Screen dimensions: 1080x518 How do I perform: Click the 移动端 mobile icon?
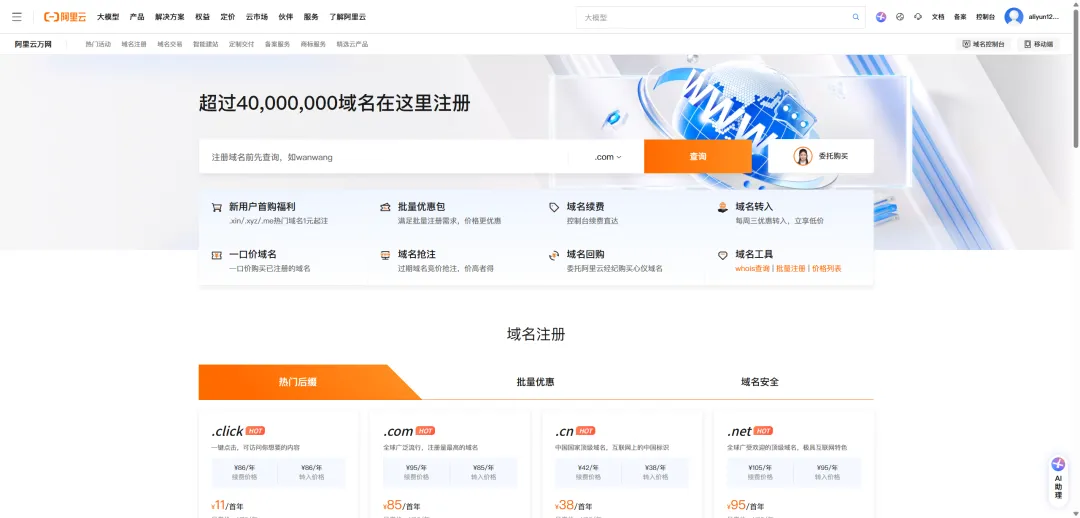[x=1028, y=44]
